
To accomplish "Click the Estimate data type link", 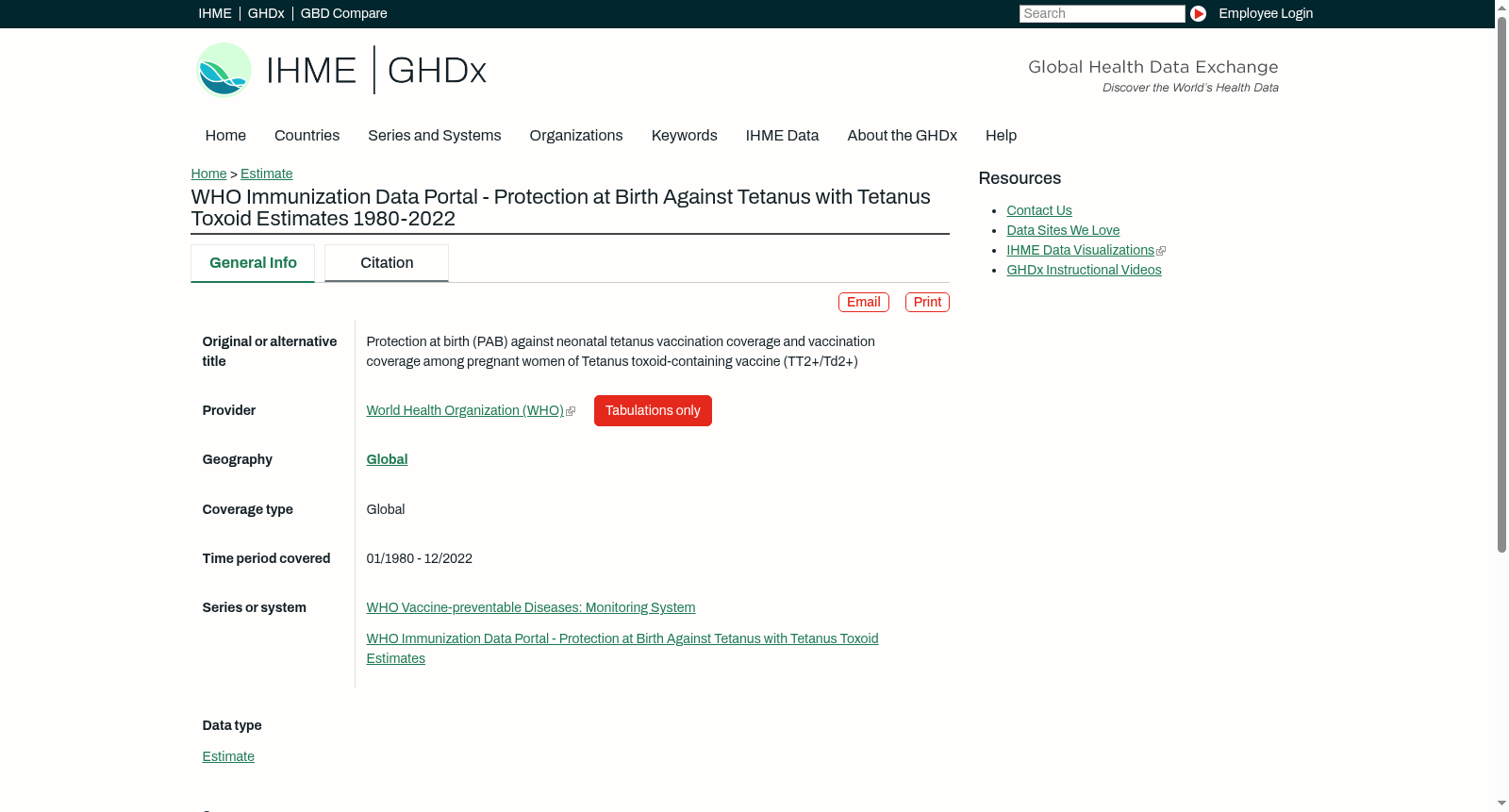I will tap(228, 756).
